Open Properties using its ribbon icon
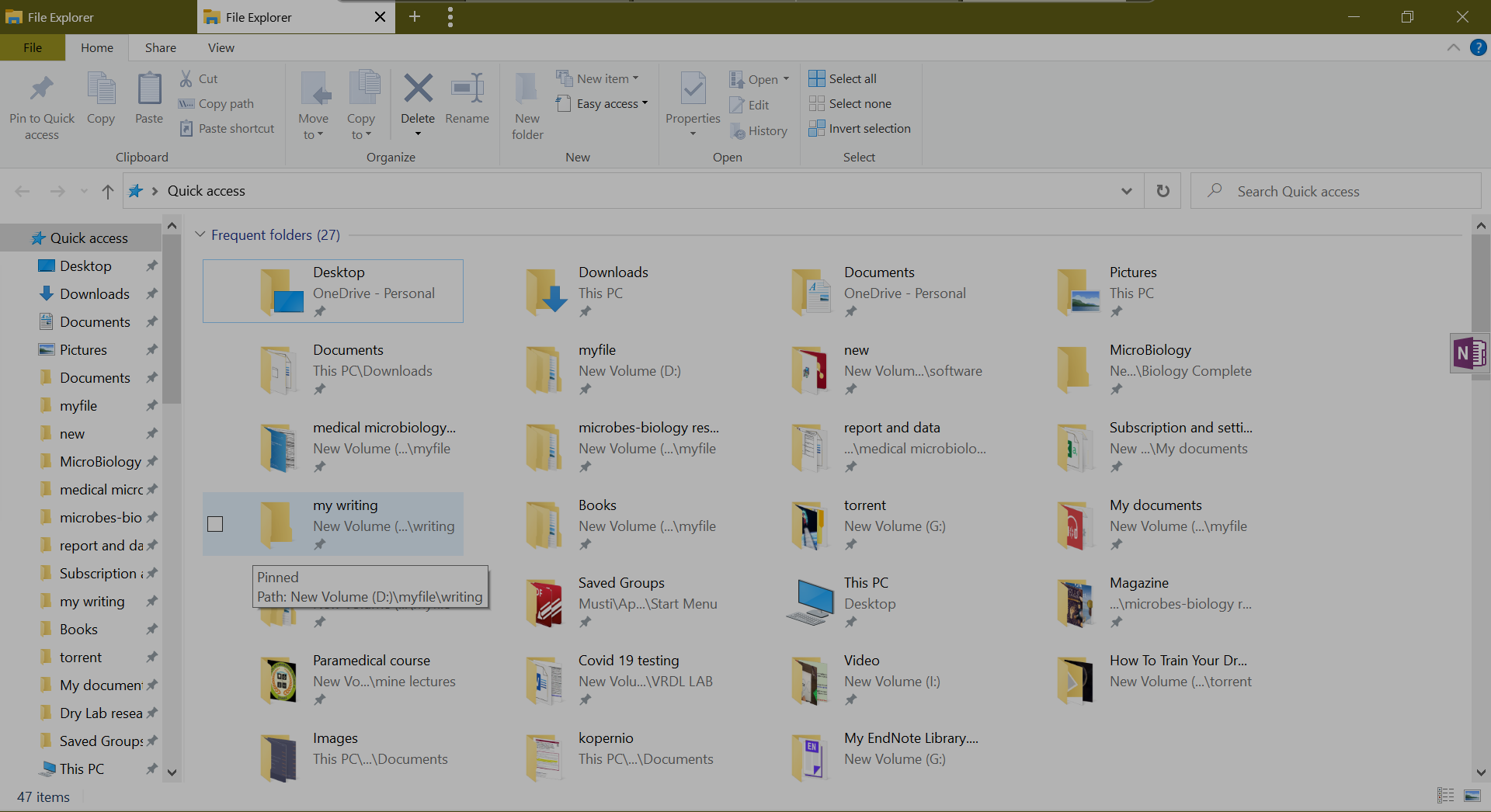Screen dimensions: 1491x812 click(692, 89)
